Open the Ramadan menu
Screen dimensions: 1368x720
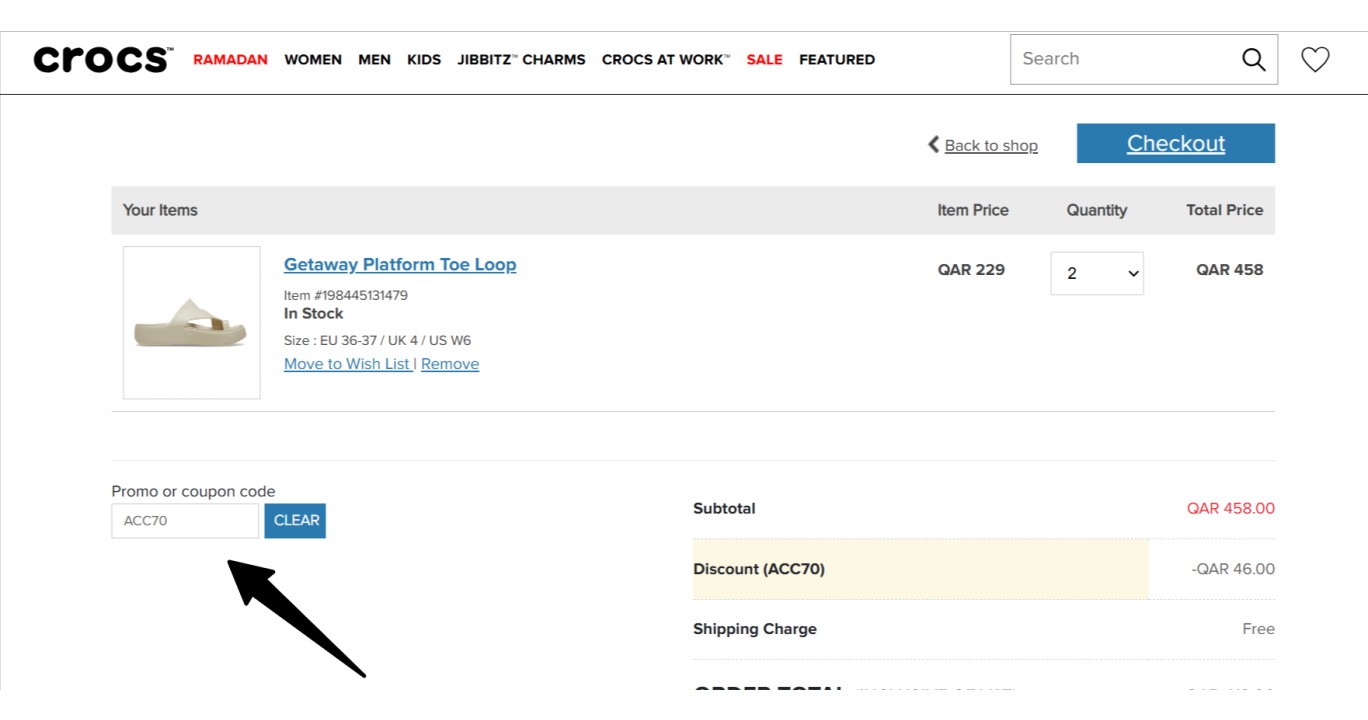(x=231, y=59)
